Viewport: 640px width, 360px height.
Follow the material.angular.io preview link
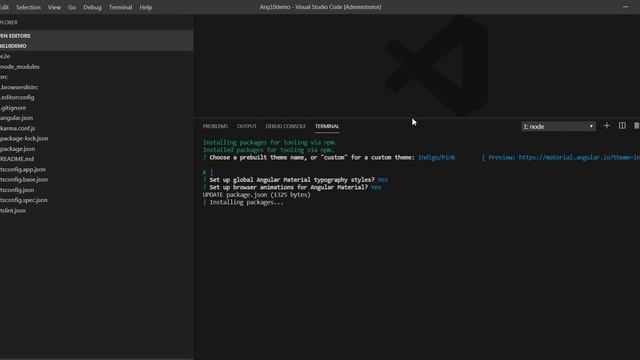[x=579, y=158]
